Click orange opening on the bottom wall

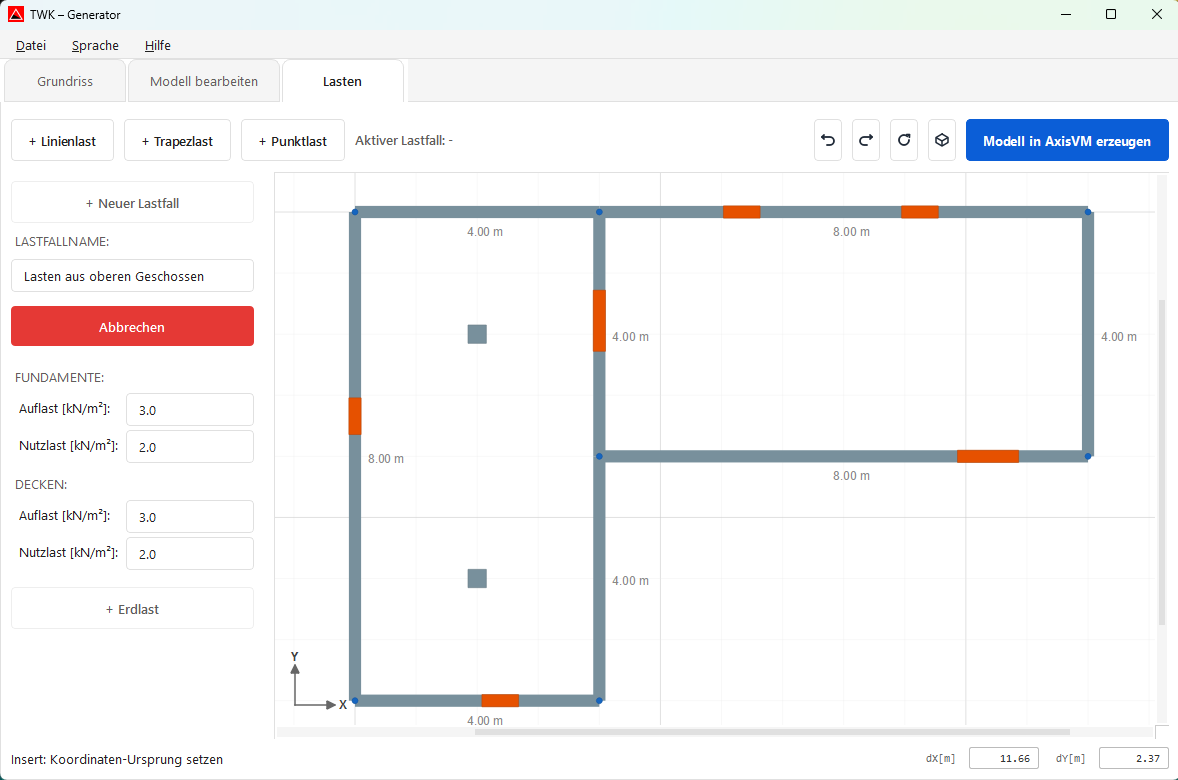[x=500, y=700]
